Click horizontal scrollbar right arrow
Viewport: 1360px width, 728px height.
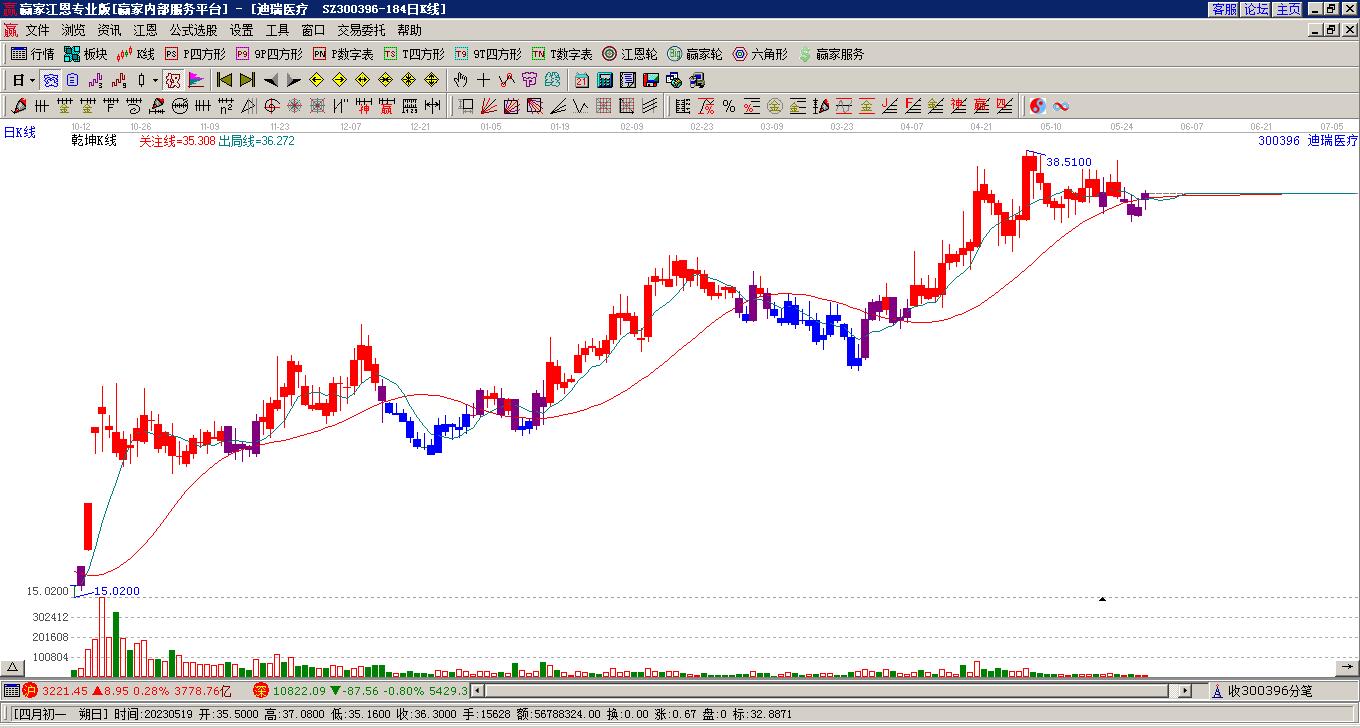coord(1185,690)
